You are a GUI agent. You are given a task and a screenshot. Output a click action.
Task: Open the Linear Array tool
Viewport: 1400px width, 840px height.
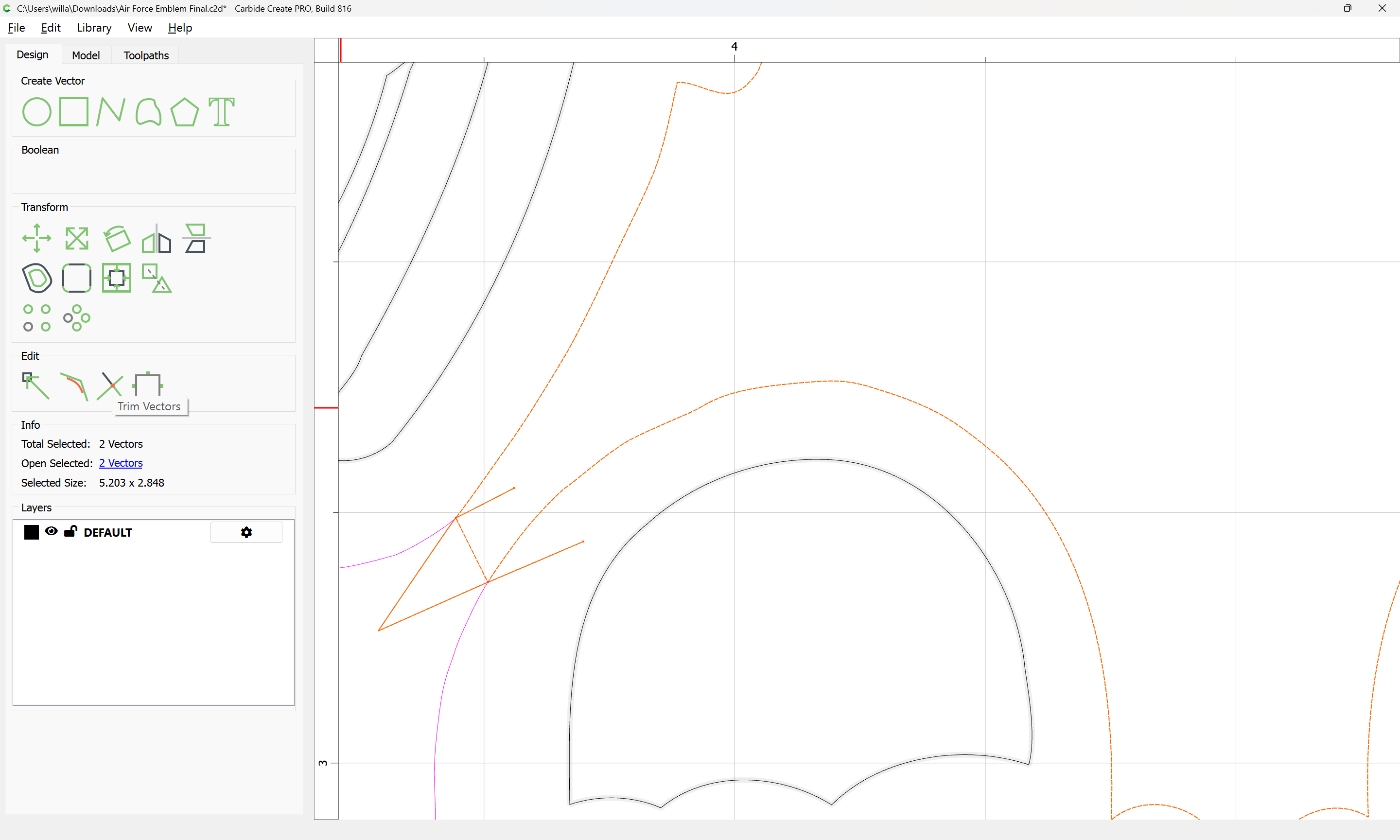point(37,317)
